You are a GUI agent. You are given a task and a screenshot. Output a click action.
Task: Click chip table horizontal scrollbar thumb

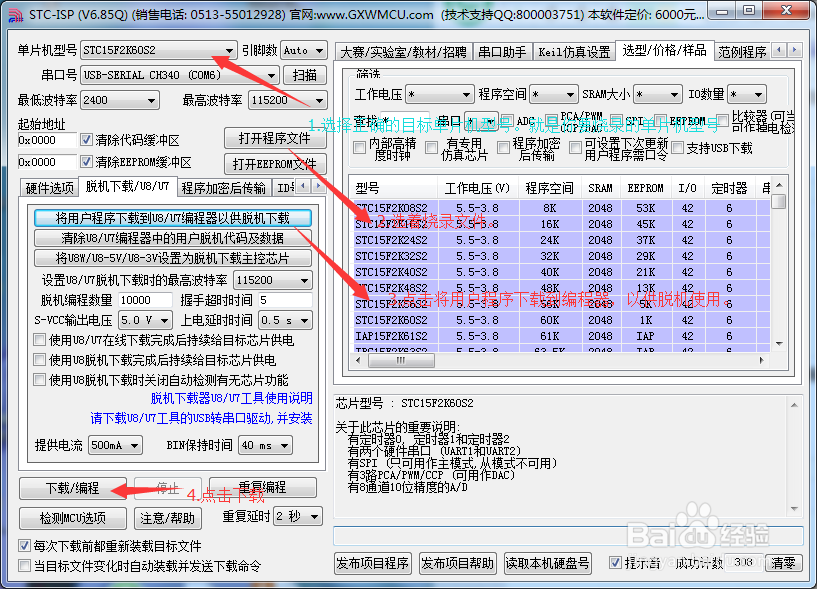[401, 360]
